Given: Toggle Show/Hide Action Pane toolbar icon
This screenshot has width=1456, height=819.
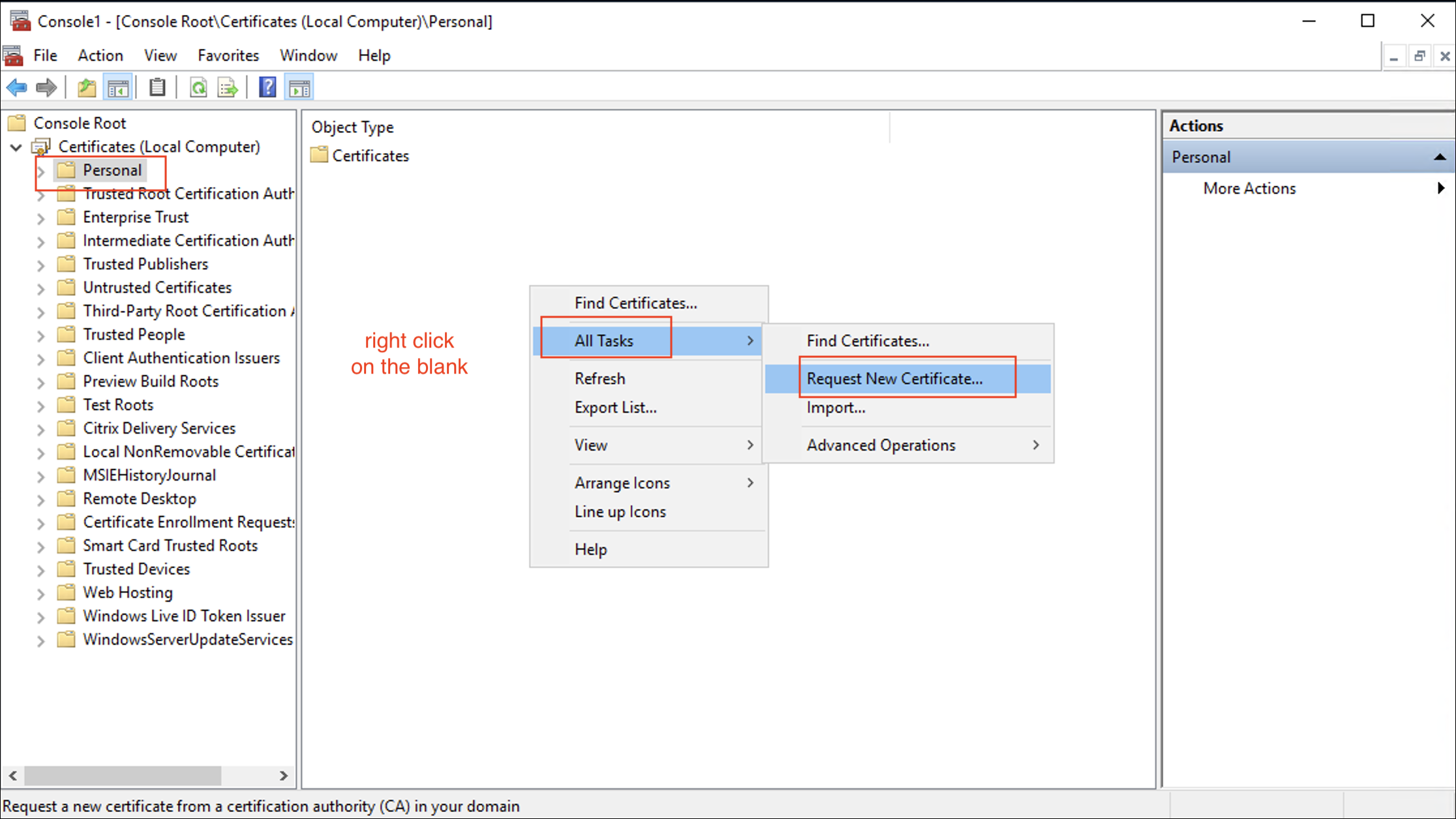Looking at the screenshot, I should click(299, 87).
